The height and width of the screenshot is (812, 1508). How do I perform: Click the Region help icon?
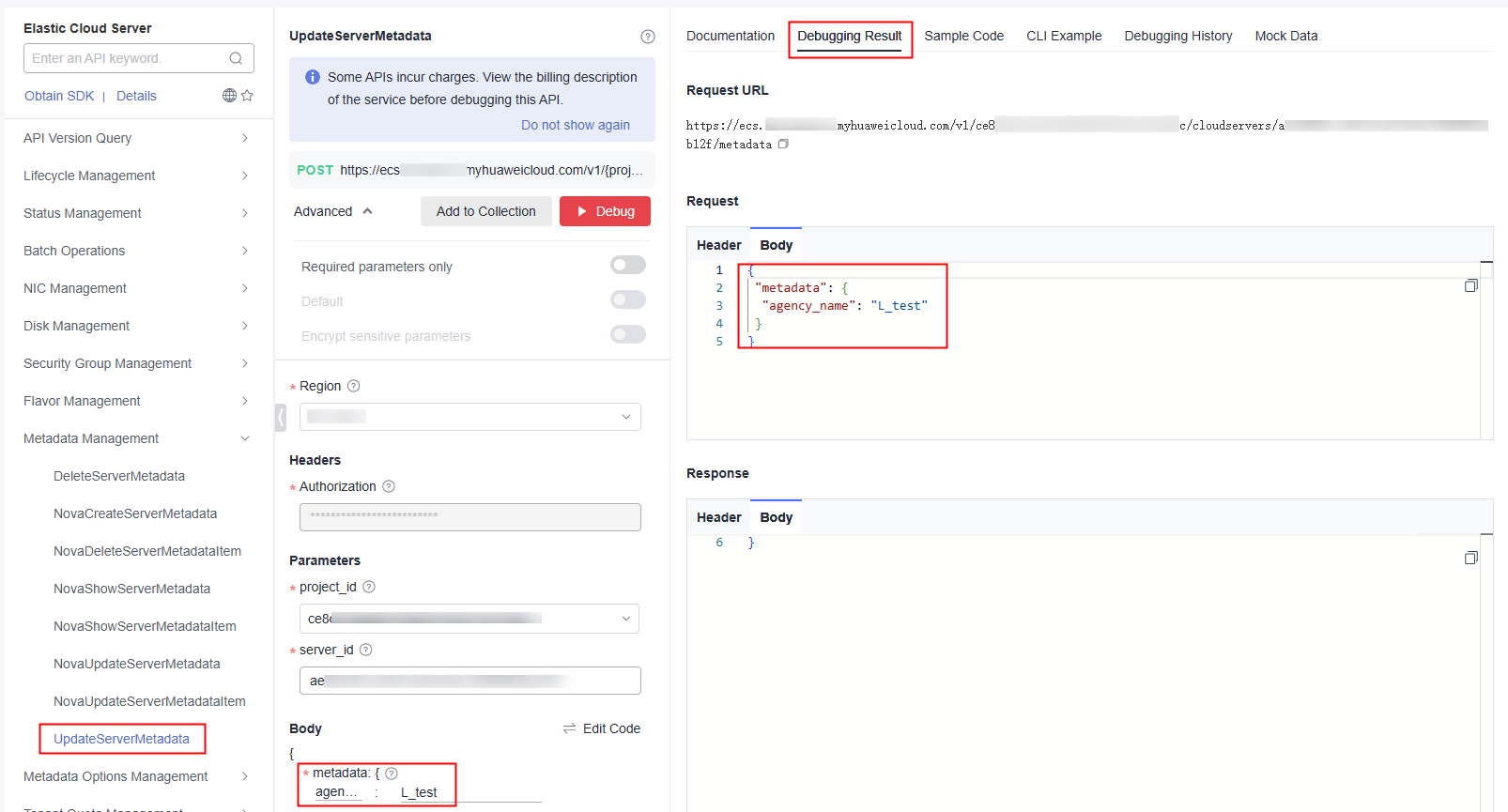coord(354,386)
